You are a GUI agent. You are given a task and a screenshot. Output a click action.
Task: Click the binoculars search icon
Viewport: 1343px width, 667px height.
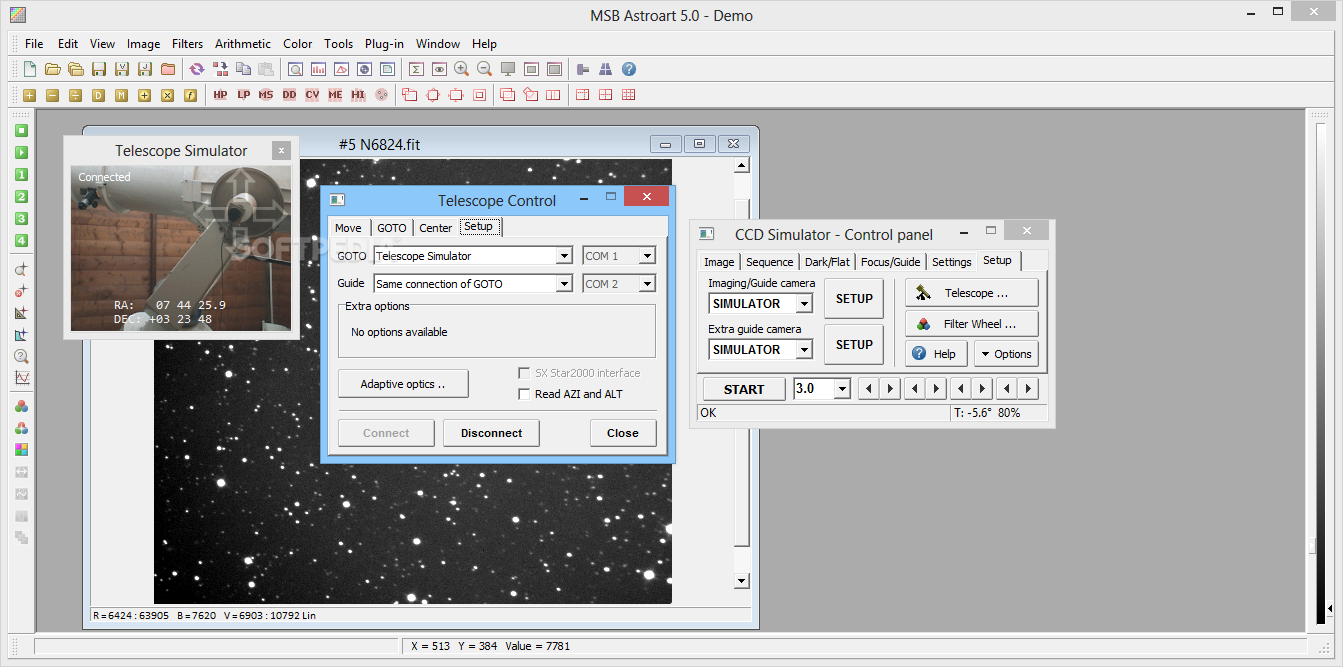click(x=606, y=69)
